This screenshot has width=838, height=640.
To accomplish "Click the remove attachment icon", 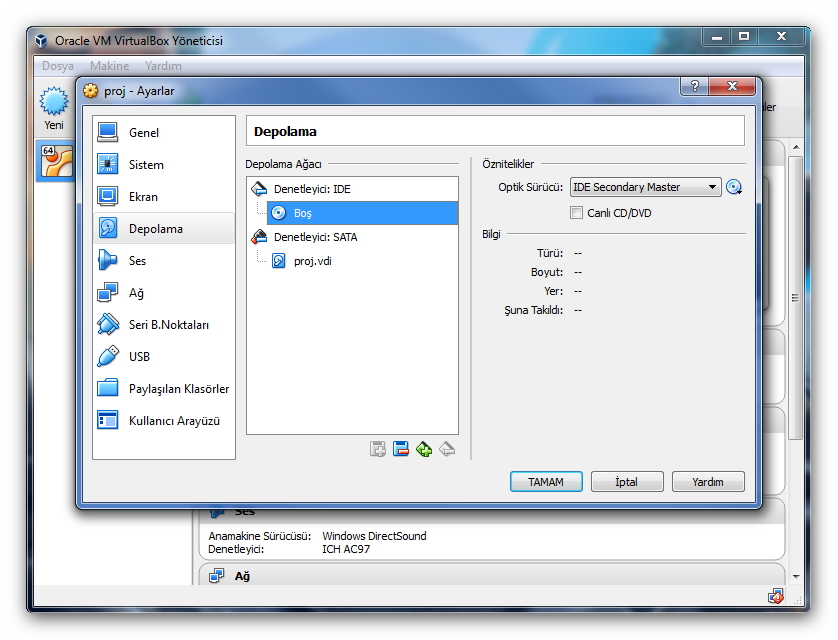I will (x=447, y=449).
